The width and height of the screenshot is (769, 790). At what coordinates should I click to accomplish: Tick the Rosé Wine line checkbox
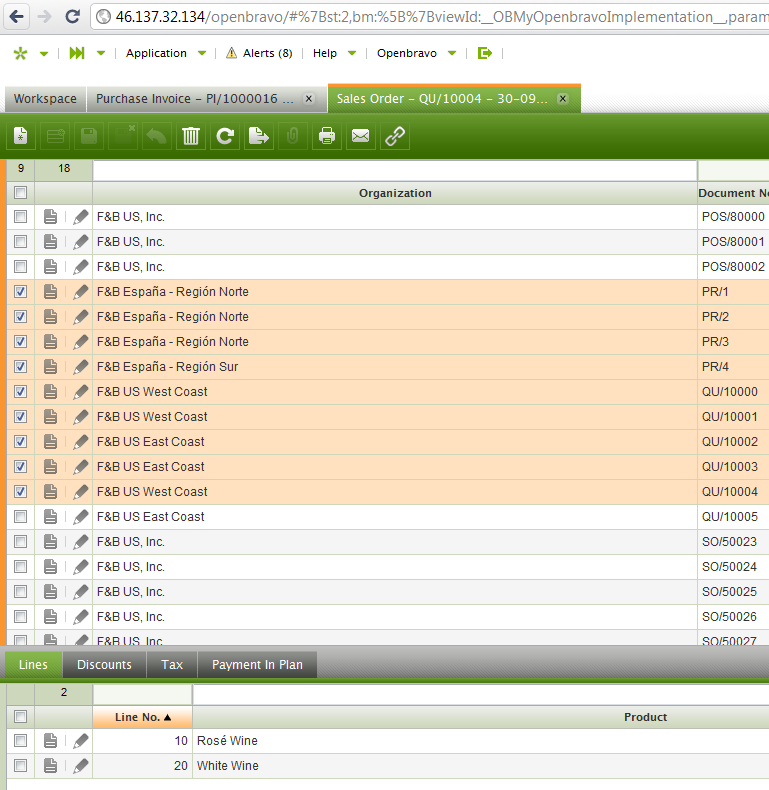click(20, 741)
